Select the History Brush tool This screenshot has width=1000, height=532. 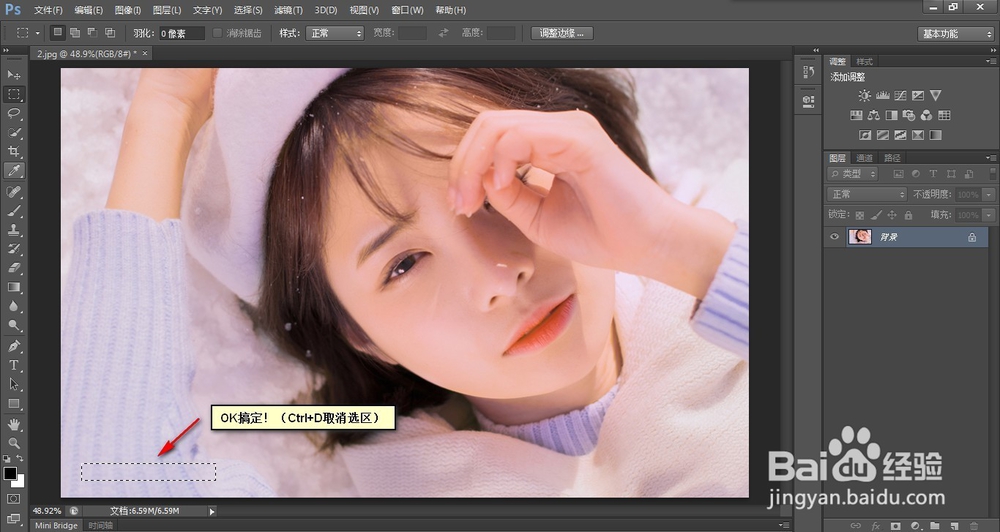pyautogui.click(x=13, y=249)
